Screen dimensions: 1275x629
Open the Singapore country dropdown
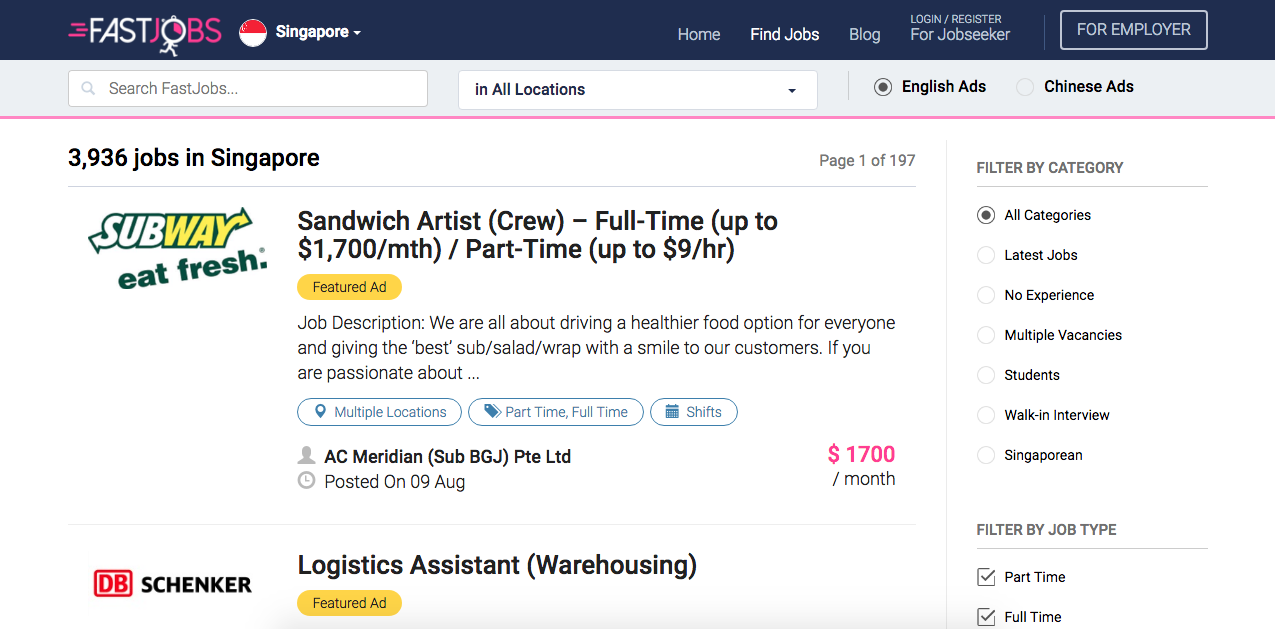point(318,32)
